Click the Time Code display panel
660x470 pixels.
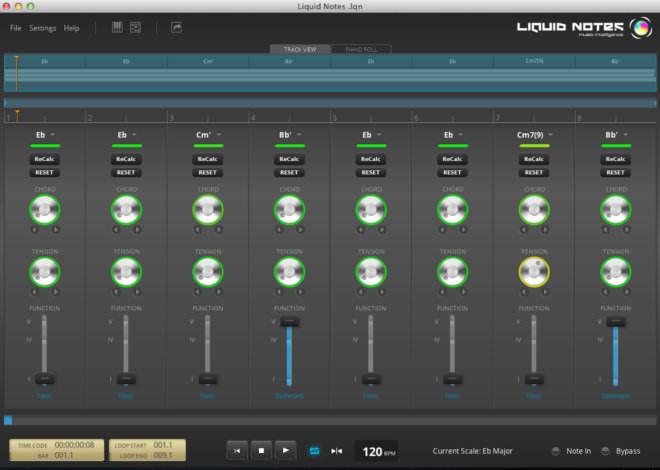[x=56, y=450]
